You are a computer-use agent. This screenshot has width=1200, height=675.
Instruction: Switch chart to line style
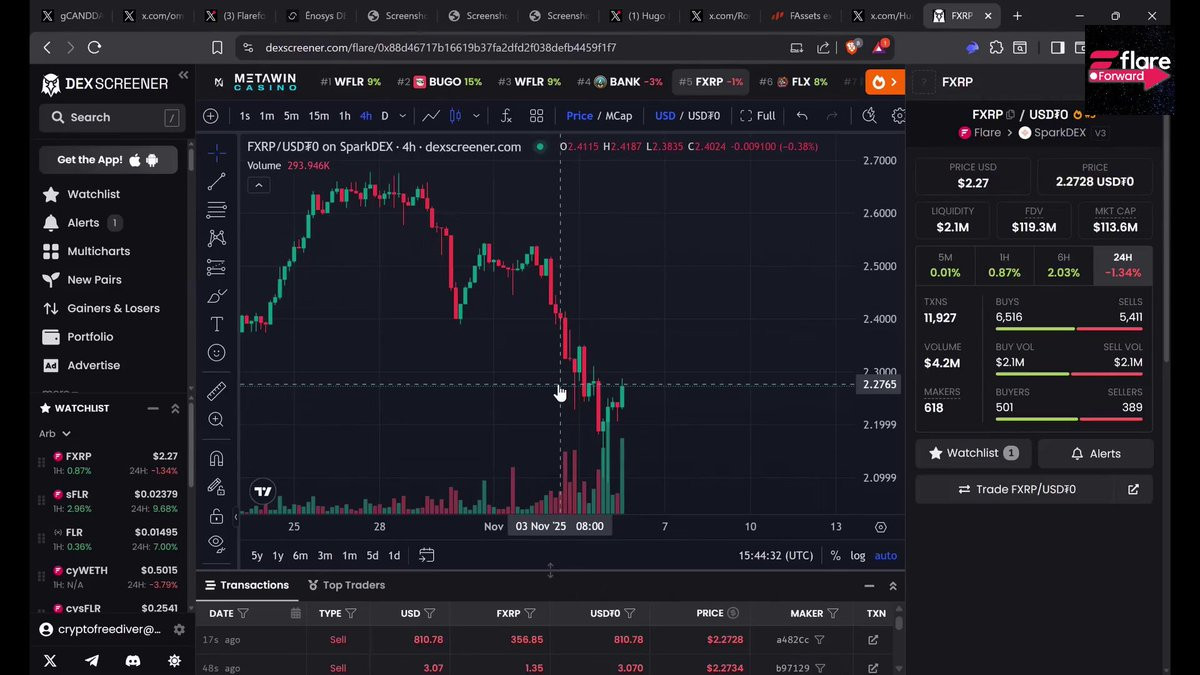431,116
